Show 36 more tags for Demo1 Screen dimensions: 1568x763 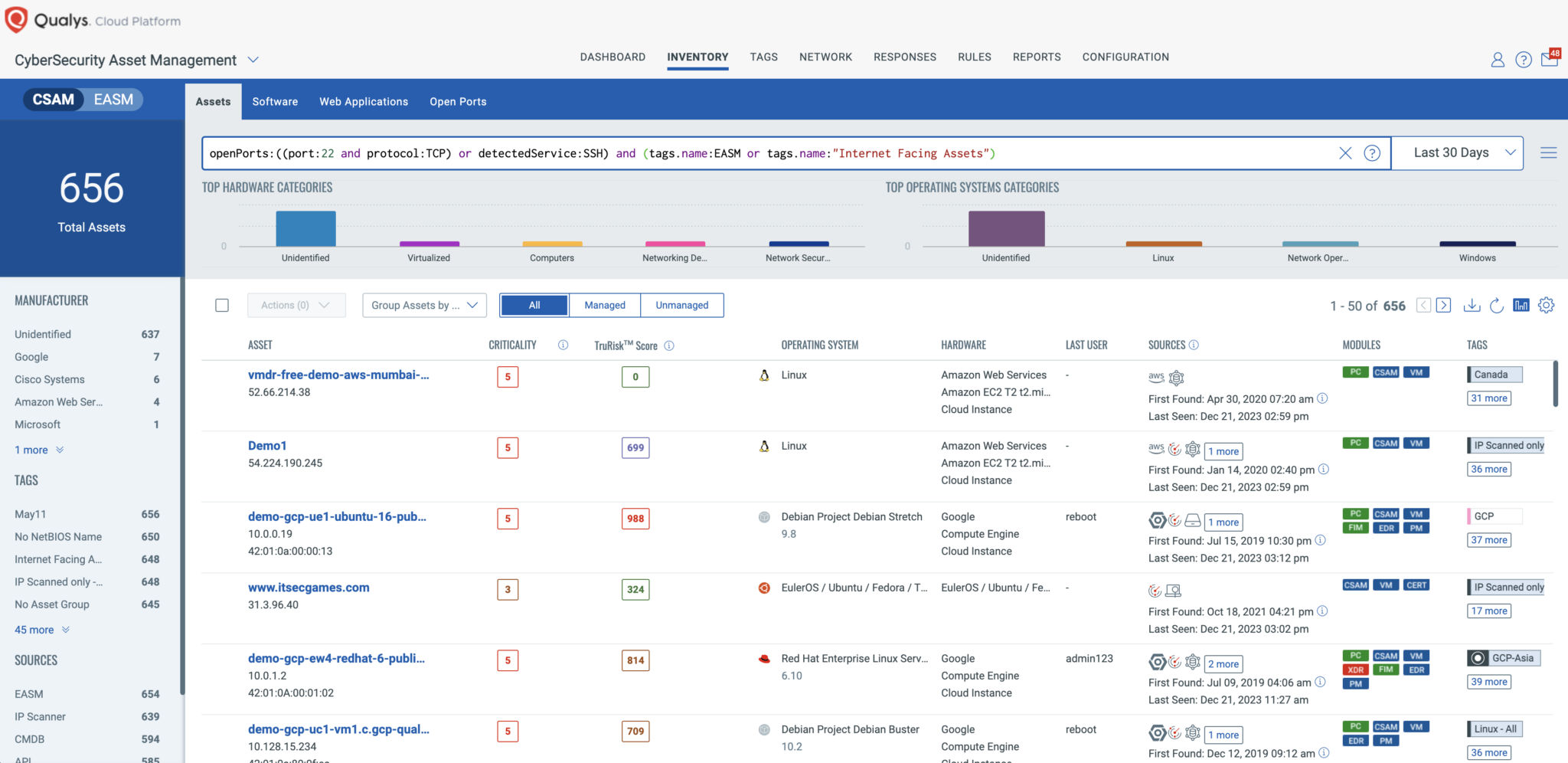click(x=1488, y=469)
